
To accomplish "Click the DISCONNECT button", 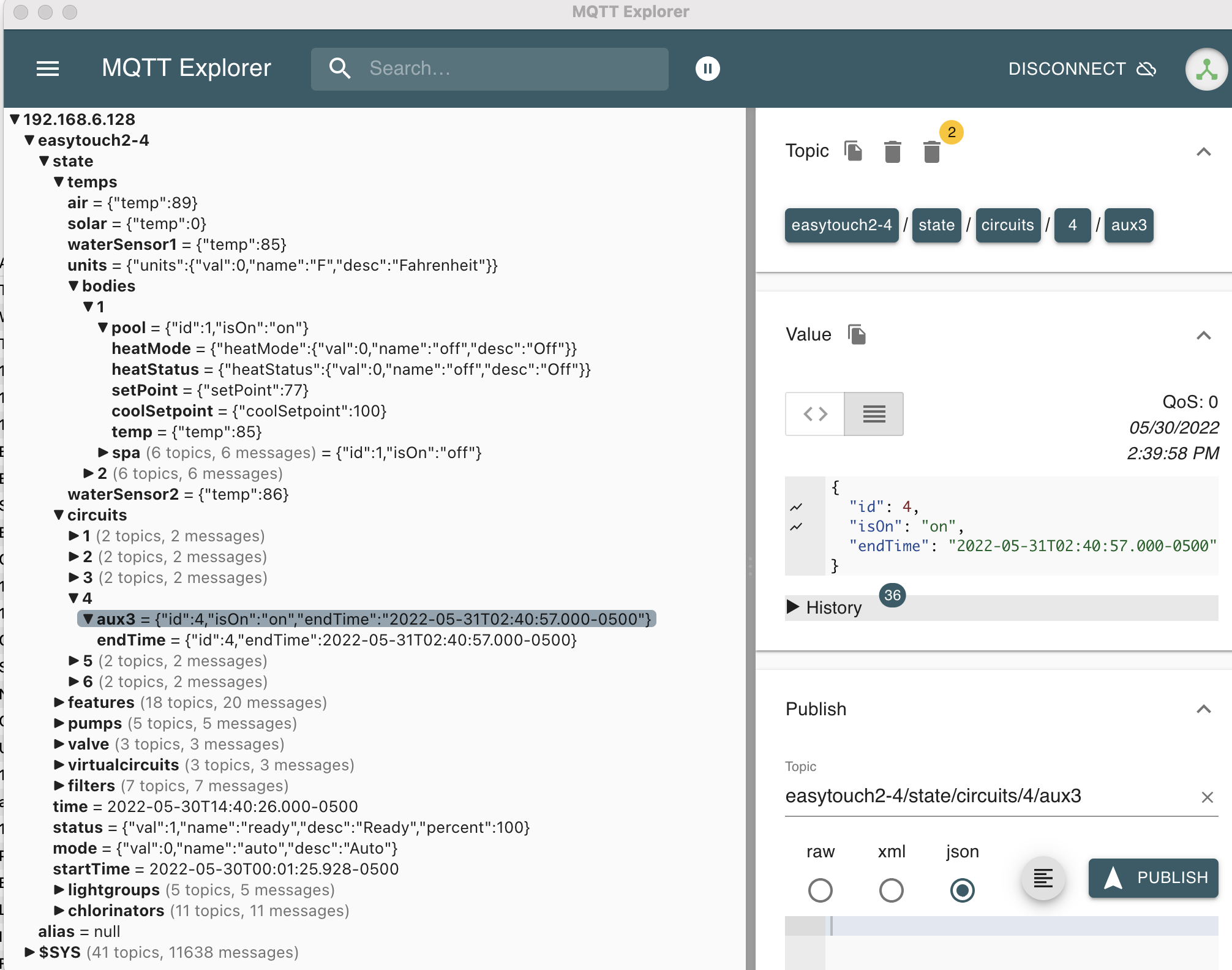I will pyautogui.click(x=1082, y=69).
